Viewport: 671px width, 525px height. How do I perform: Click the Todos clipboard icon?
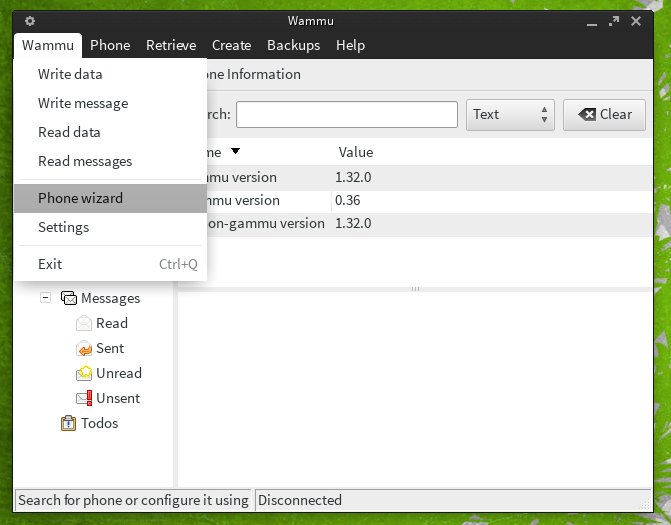click(x=69, y=423)
